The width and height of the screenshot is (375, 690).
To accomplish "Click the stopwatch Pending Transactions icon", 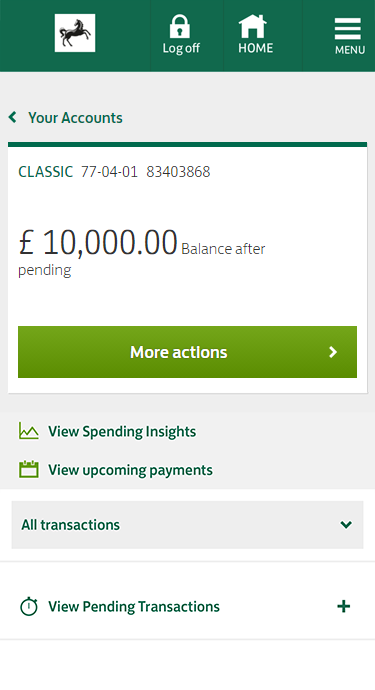I will [x=29, y=606].
